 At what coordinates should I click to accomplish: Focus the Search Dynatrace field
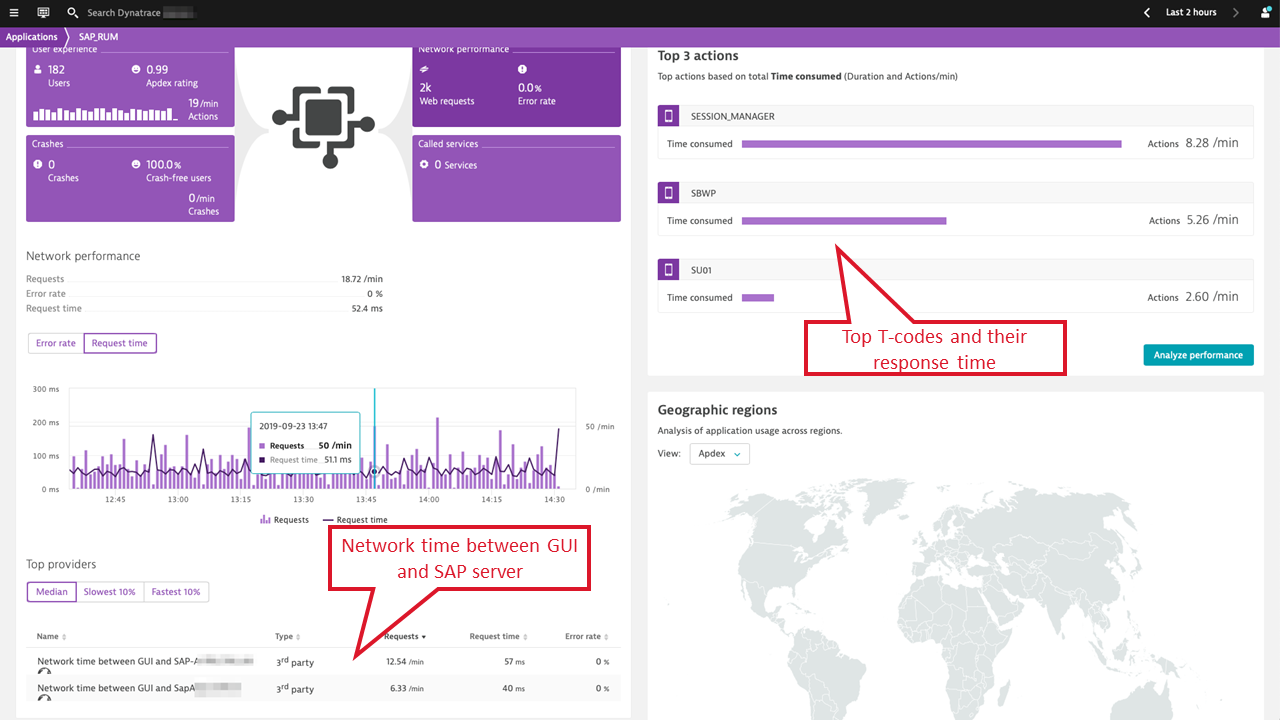[140, 13]
